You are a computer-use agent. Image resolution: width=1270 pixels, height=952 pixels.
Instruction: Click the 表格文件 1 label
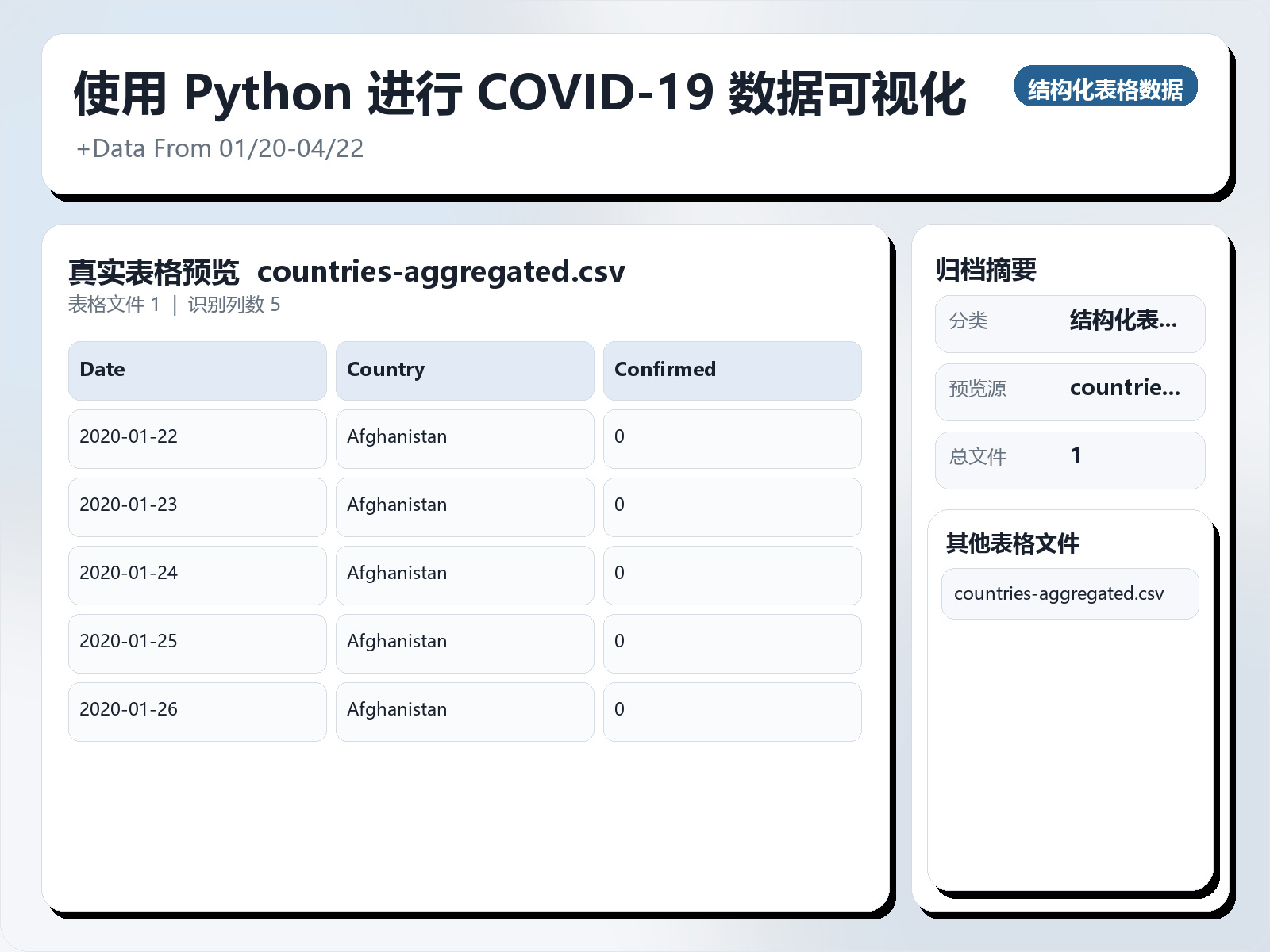(115, 305)
